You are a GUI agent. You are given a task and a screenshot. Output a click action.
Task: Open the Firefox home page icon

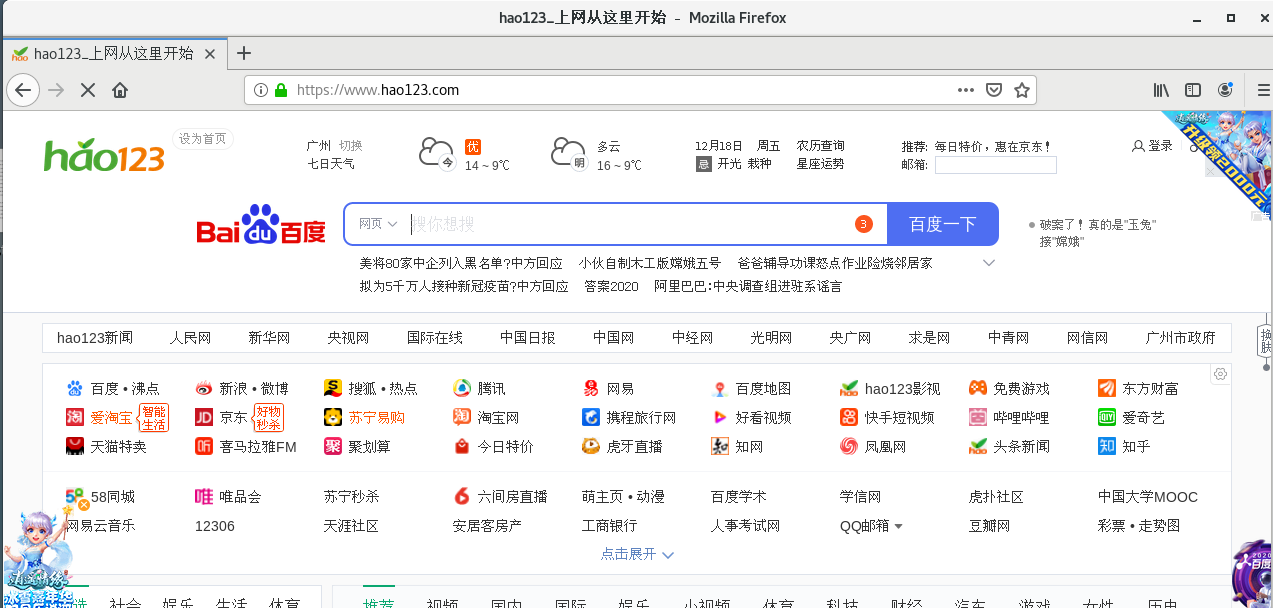pos(120,90)
